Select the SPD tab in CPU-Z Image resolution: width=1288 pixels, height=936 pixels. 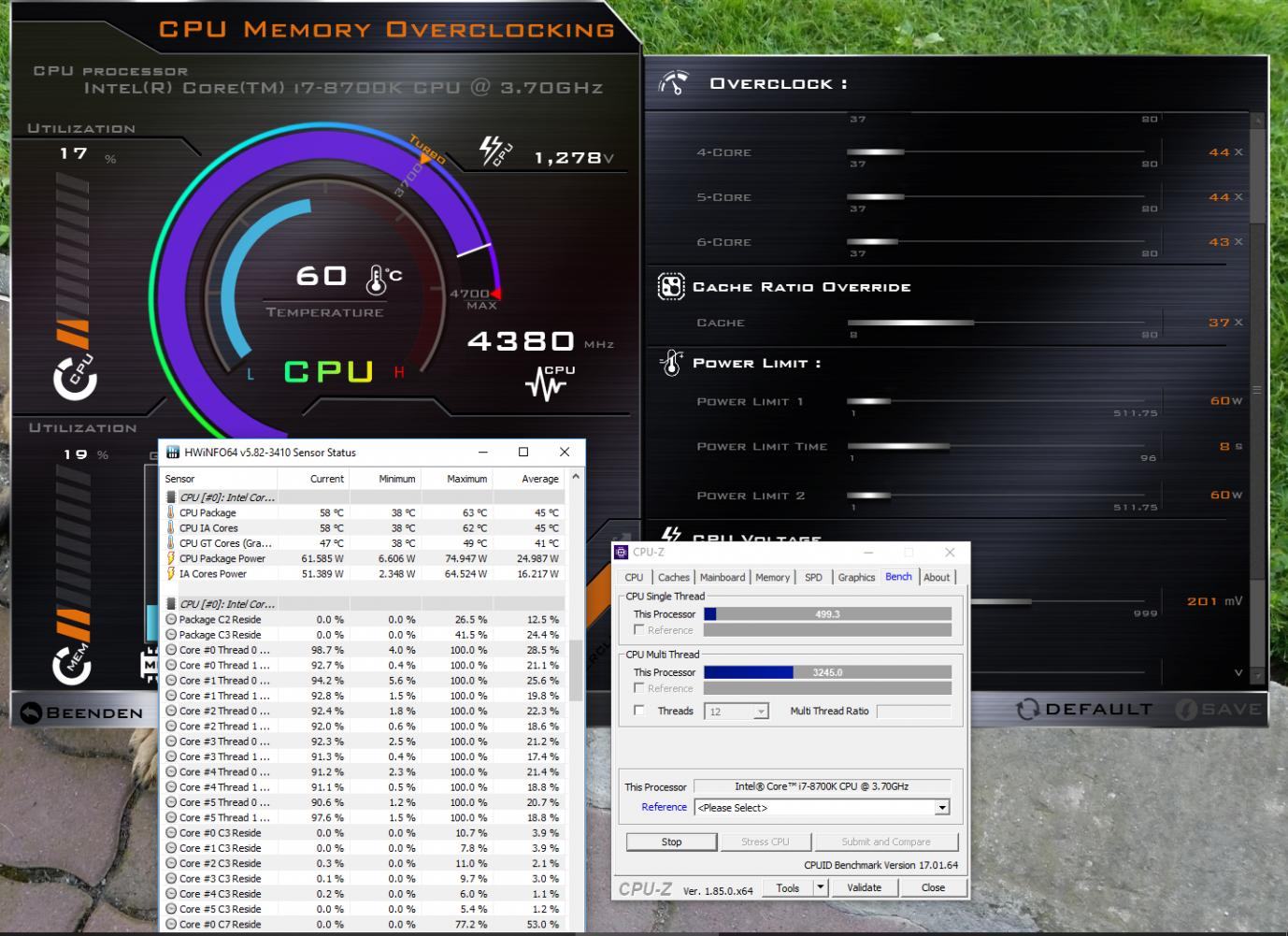[x=813, y=577]
